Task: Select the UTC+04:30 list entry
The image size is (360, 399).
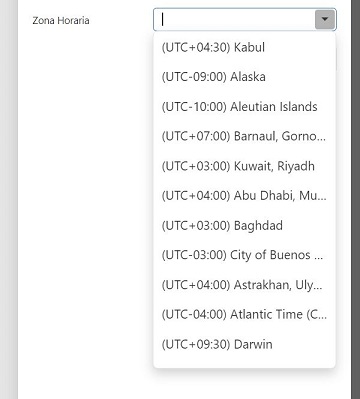Action: [x=244, y=47]
